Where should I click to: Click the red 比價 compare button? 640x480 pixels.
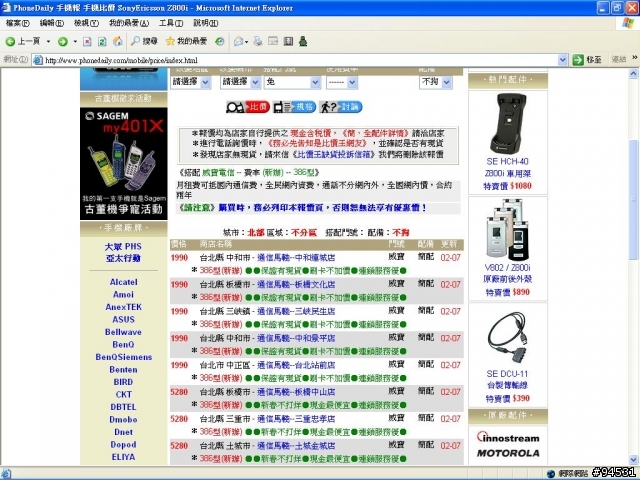click(248, 107)
